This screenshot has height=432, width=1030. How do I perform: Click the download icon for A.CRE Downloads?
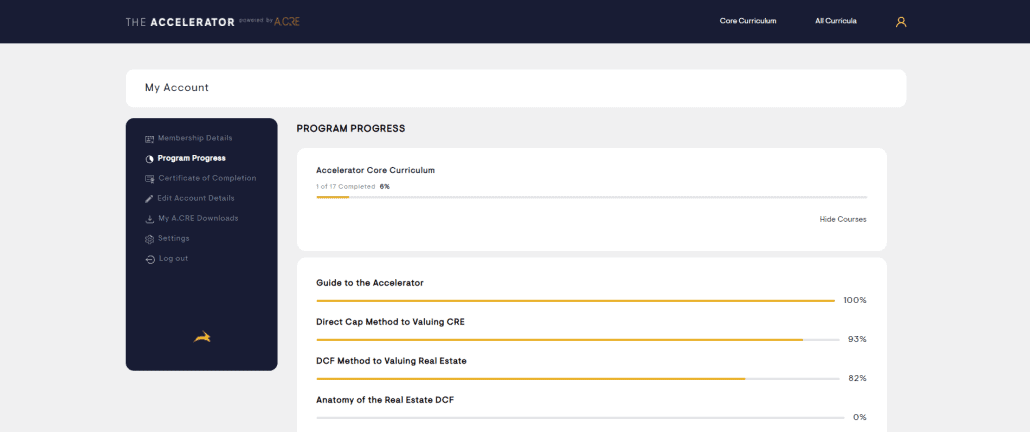(x=149, y=219)
